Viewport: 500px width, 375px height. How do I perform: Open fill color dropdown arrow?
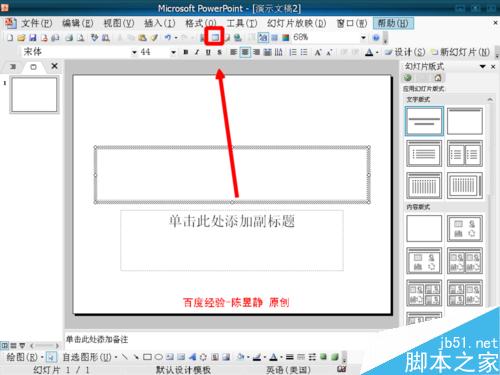[x=248, y=357]
